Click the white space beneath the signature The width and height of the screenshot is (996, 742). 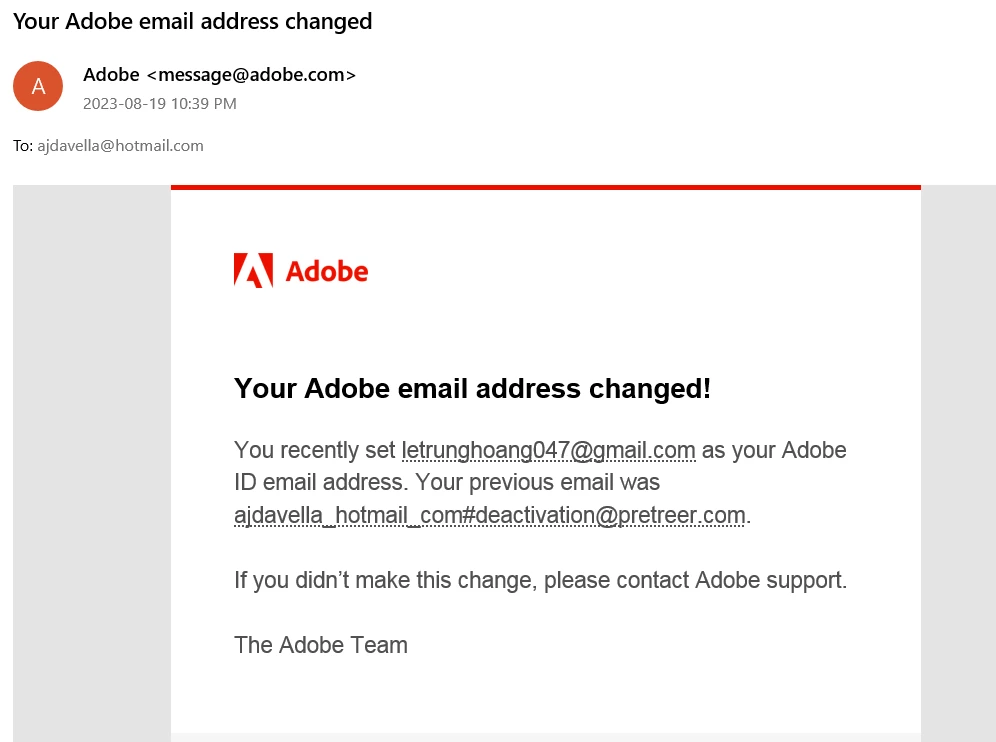(546, 696)
